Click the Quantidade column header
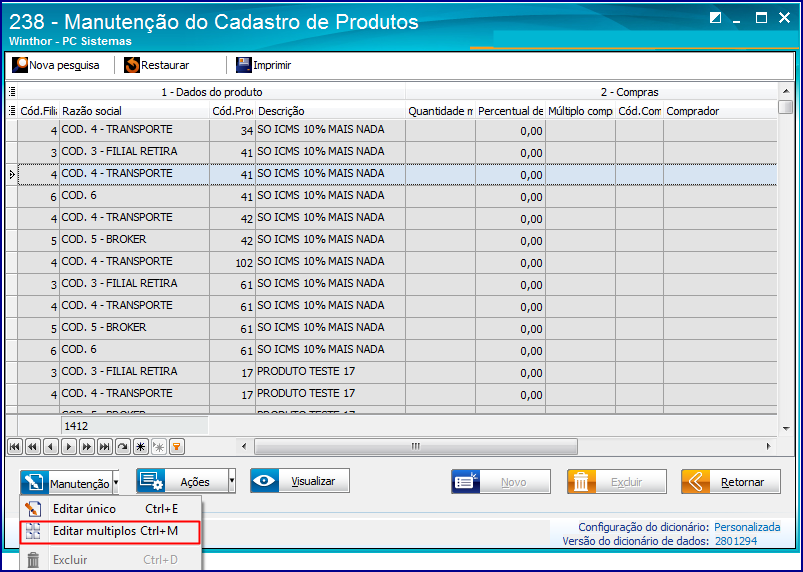This screenshot has width=803, height=572. point(440,111)
